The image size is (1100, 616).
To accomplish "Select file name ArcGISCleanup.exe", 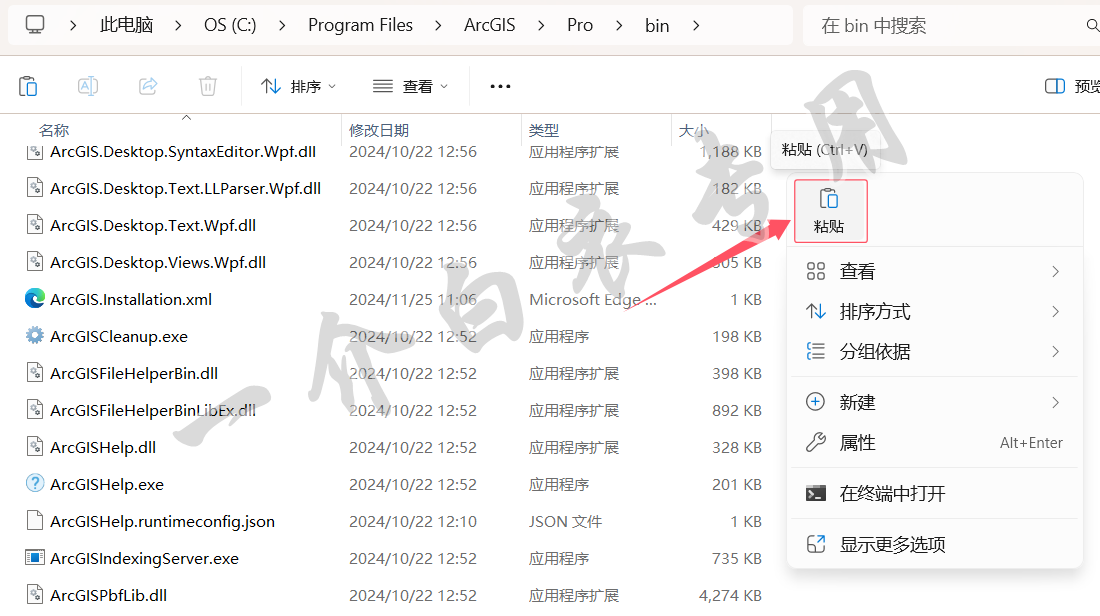I will [119, 337].
